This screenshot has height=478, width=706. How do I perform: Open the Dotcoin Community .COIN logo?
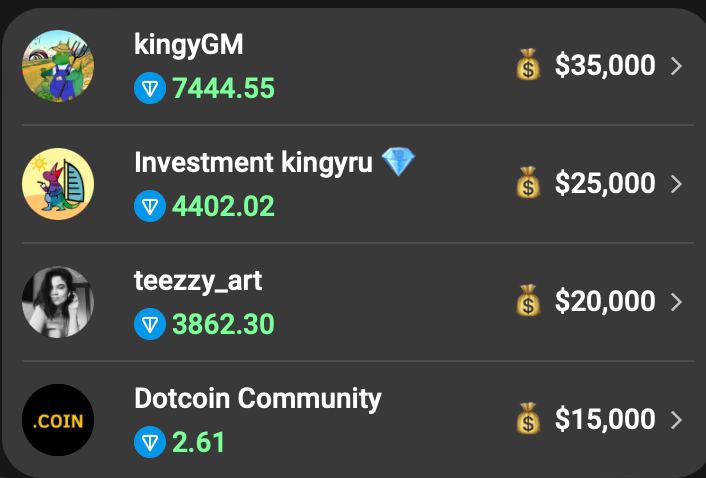pyautogui.click(x=58, y=420)
